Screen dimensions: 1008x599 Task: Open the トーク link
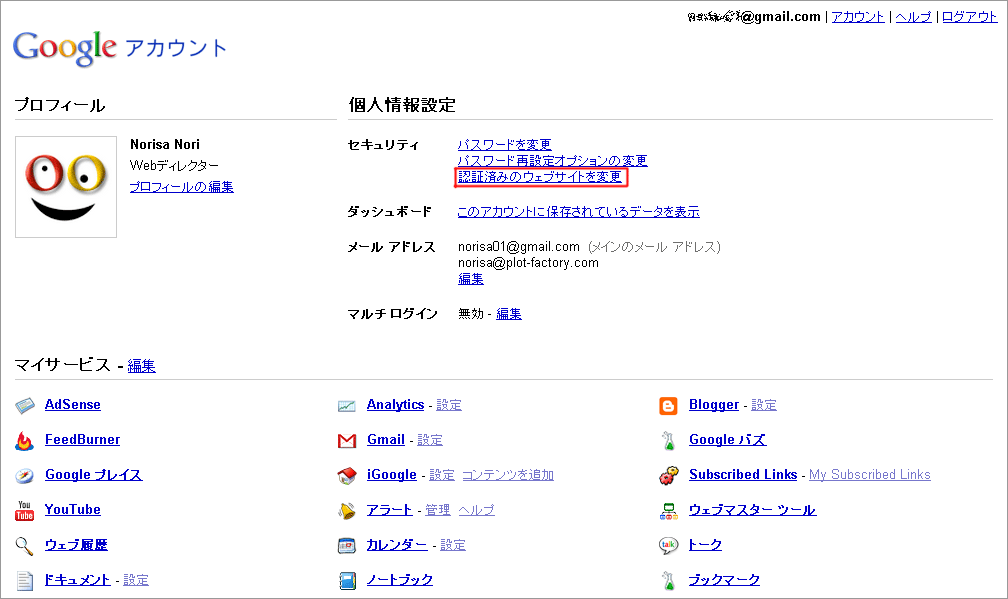coord(705,545)
